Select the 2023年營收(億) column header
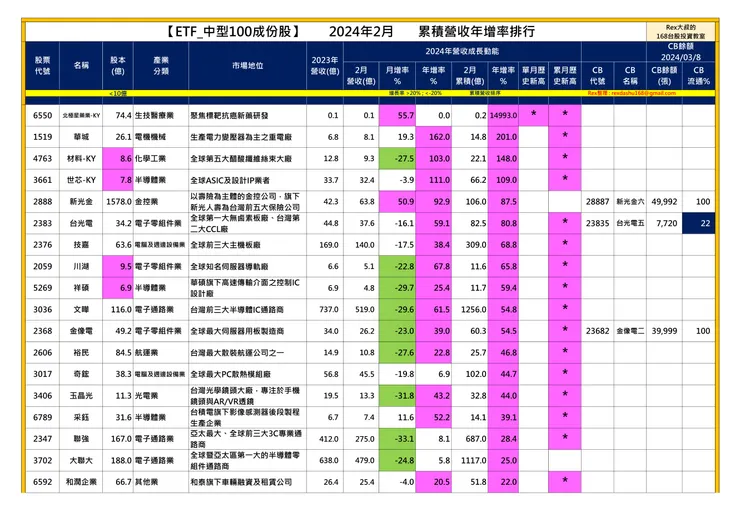740x523 pixels. 325,66
